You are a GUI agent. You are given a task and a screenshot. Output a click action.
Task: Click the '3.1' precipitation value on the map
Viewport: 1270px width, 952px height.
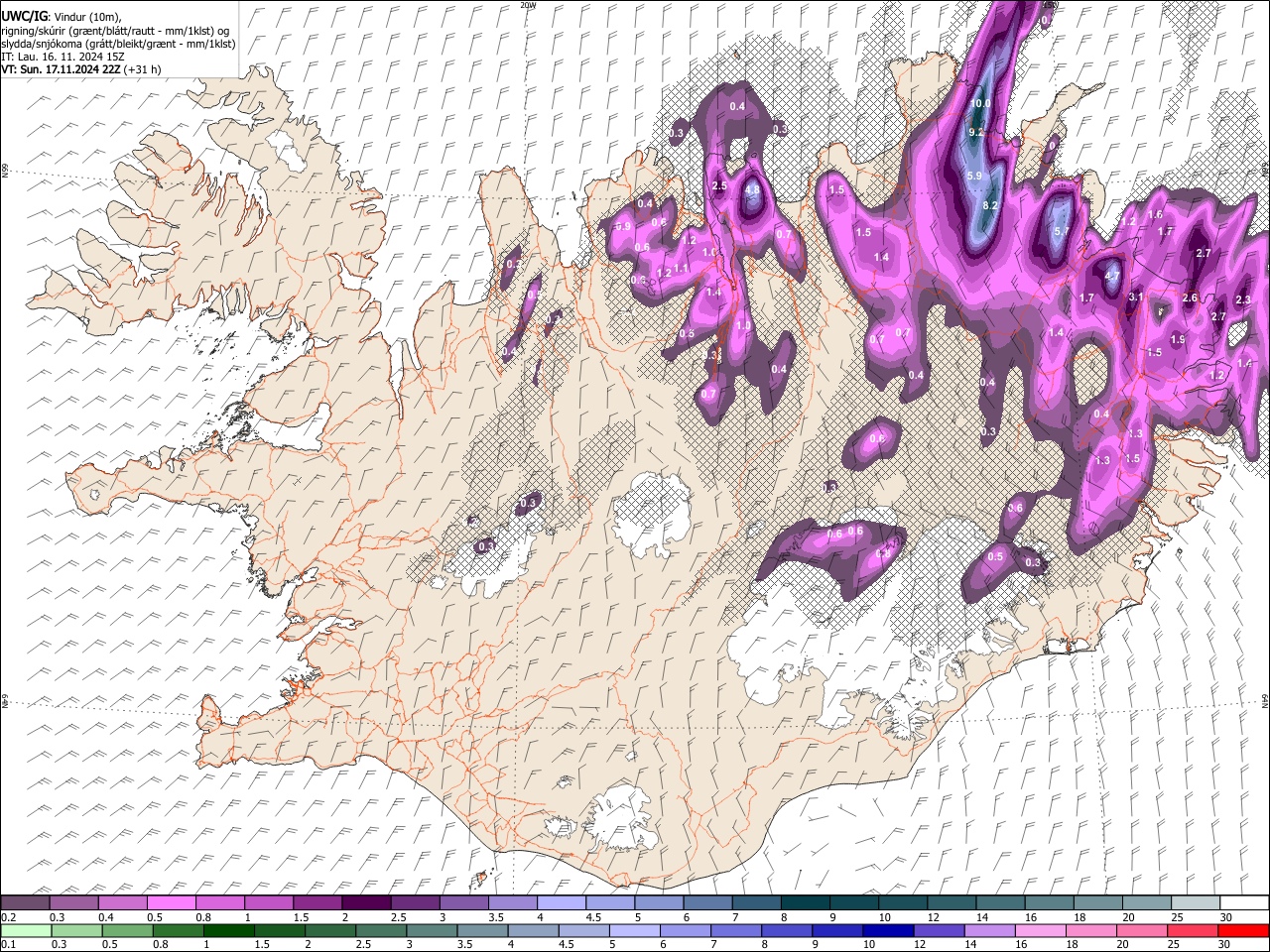pyautogui.click(x=1136, y=297)
